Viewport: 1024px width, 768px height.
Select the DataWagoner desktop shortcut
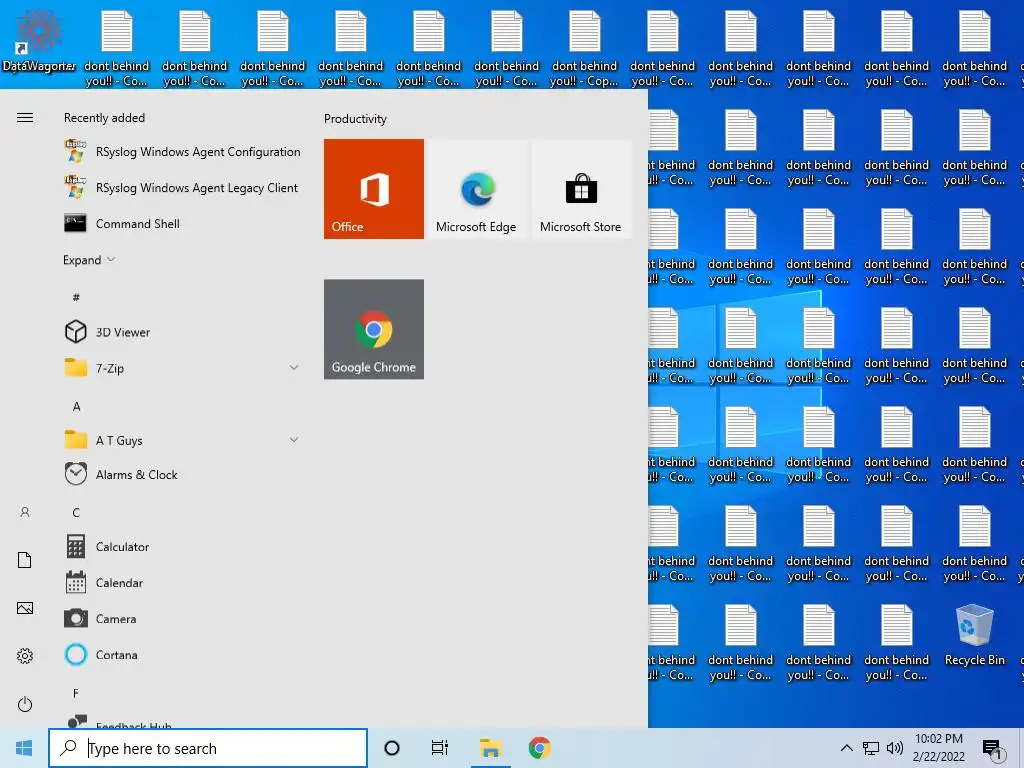pyautogui.click(x=39, y=40)
